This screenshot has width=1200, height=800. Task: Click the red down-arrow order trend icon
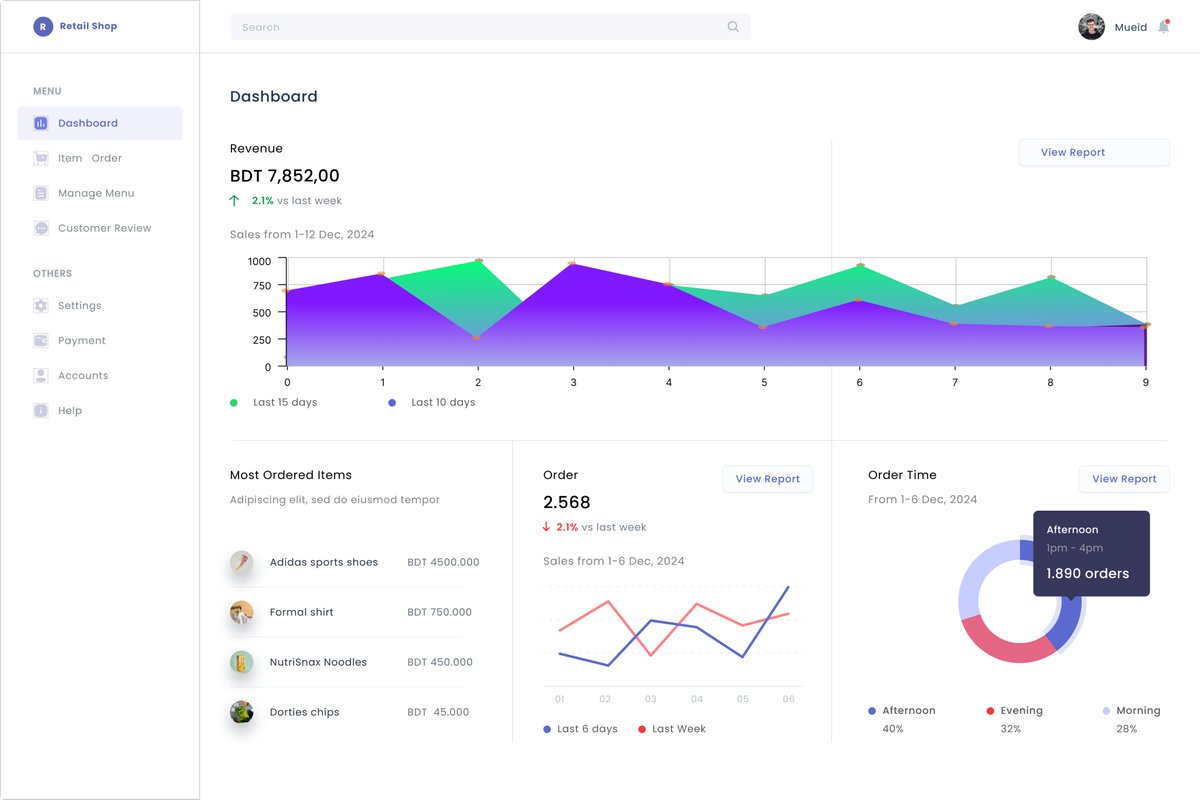click(x=547, y=527)
